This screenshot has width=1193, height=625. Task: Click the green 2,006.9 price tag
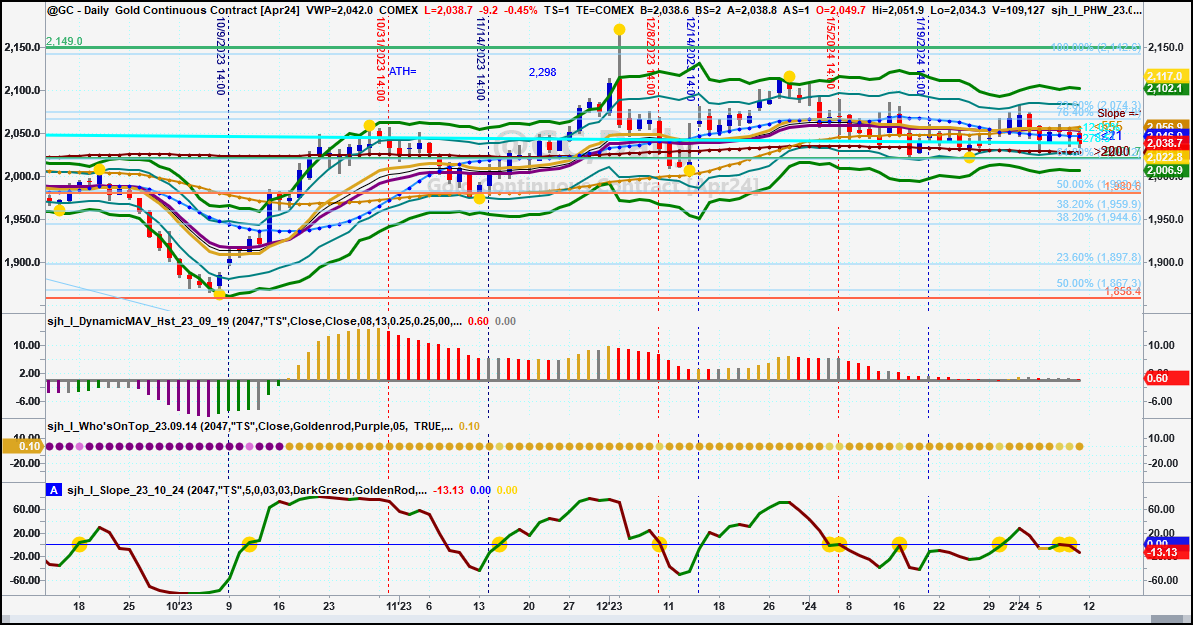(x=1167, y=171)
